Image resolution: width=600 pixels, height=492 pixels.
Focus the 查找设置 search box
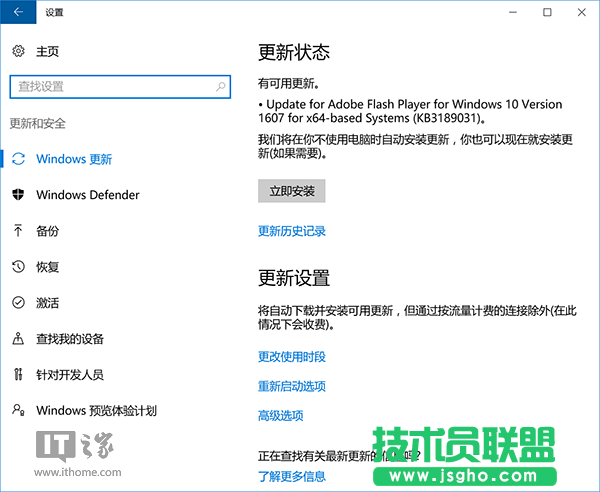point(120,87)
